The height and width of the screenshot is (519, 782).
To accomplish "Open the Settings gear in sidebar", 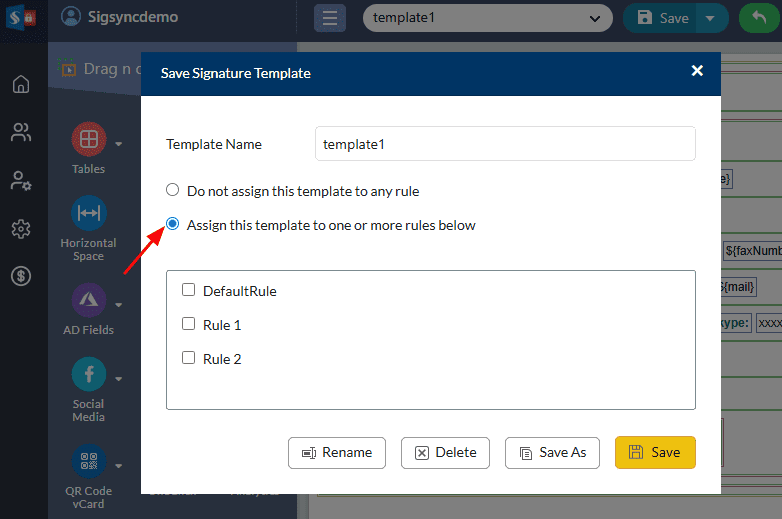I will (21, 229).
